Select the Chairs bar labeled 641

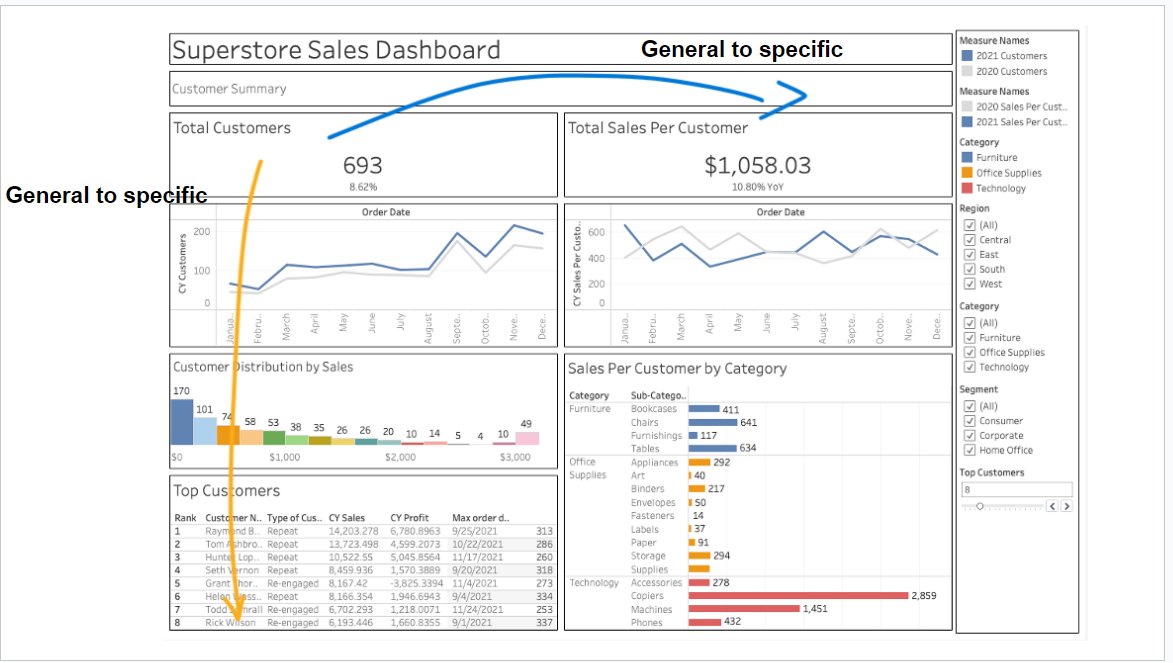712,422
